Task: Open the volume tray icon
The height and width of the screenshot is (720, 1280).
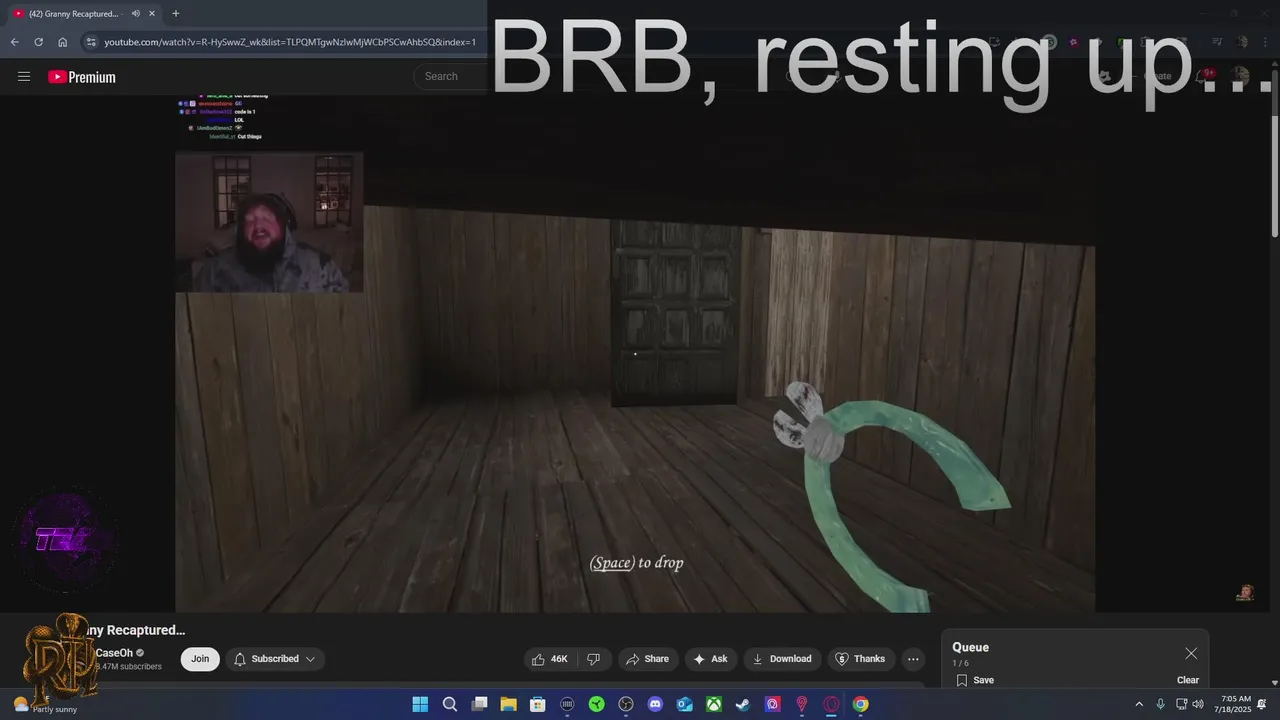Action: click(1198, 704)
